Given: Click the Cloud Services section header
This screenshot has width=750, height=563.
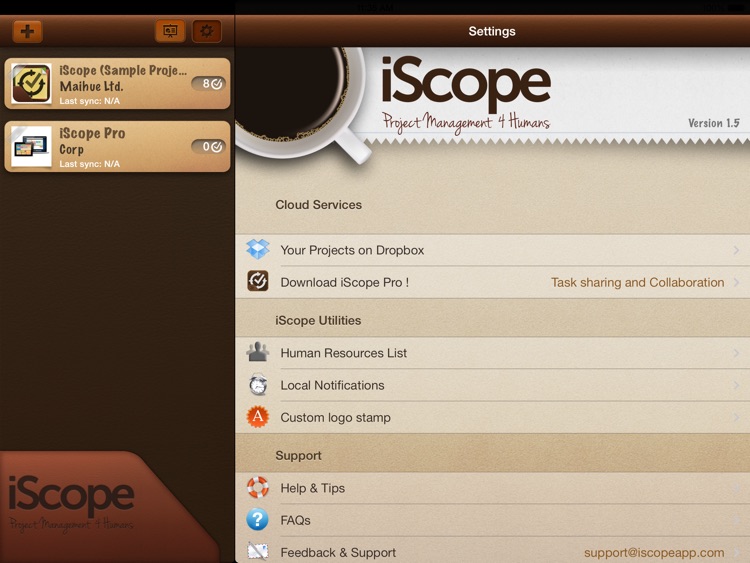Looking at the screenshot, I should (319, 205).
